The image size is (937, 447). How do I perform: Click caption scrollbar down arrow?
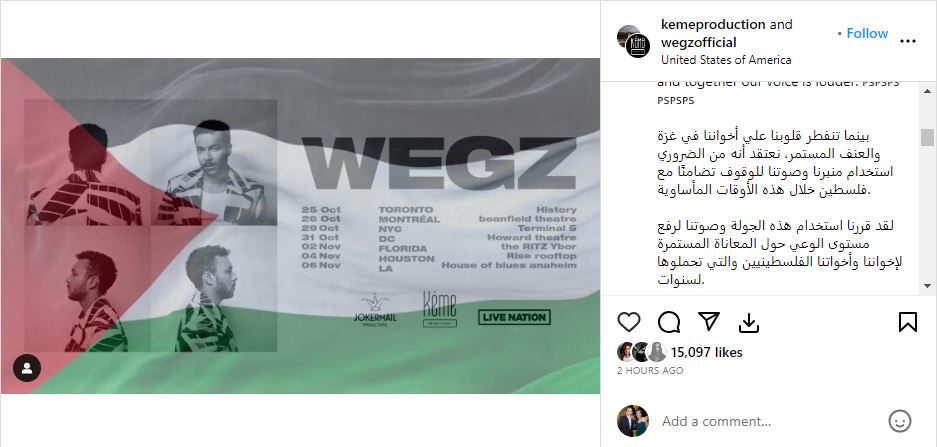click(x=927, y=285)
